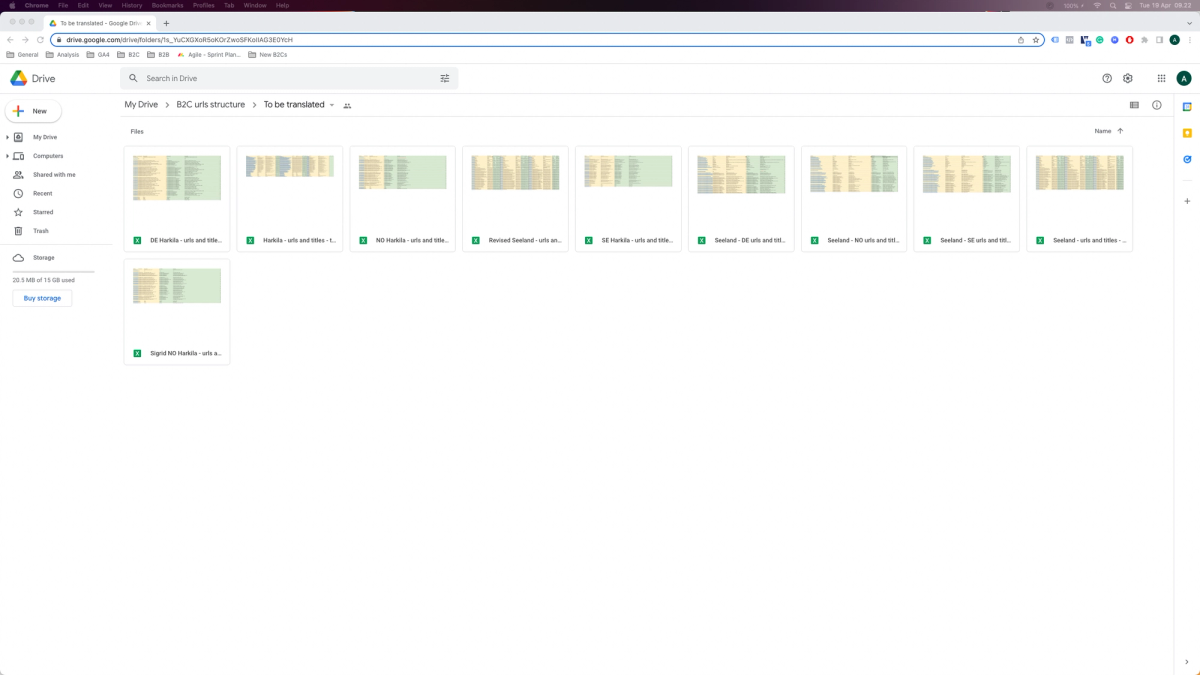Open macOS Spotlight search icon
The width and height of the screenshot is (1200, 675).
tap(1113, 5)
